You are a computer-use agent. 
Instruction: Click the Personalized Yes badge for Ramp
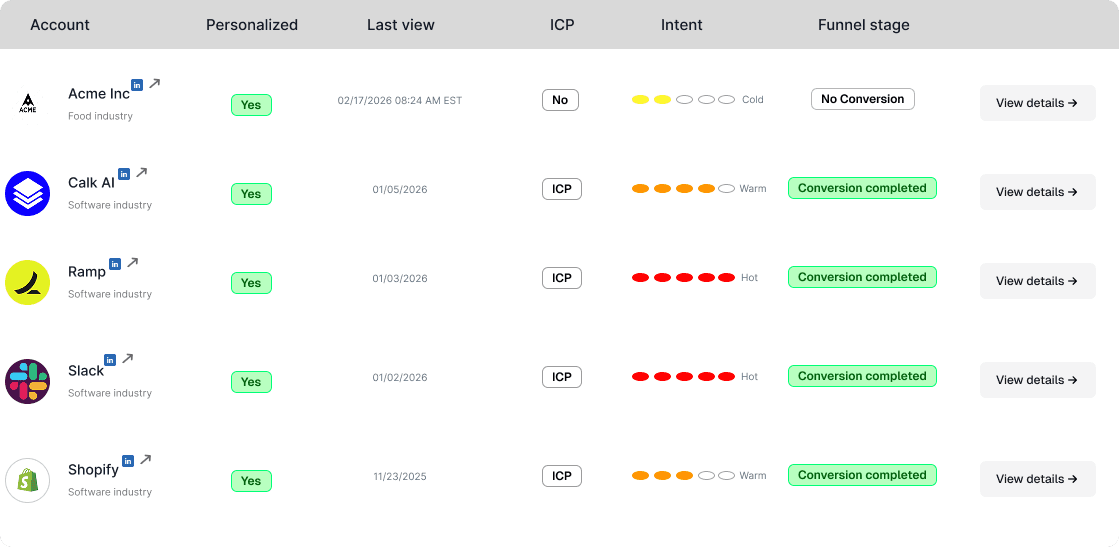(x=251, y=283)
